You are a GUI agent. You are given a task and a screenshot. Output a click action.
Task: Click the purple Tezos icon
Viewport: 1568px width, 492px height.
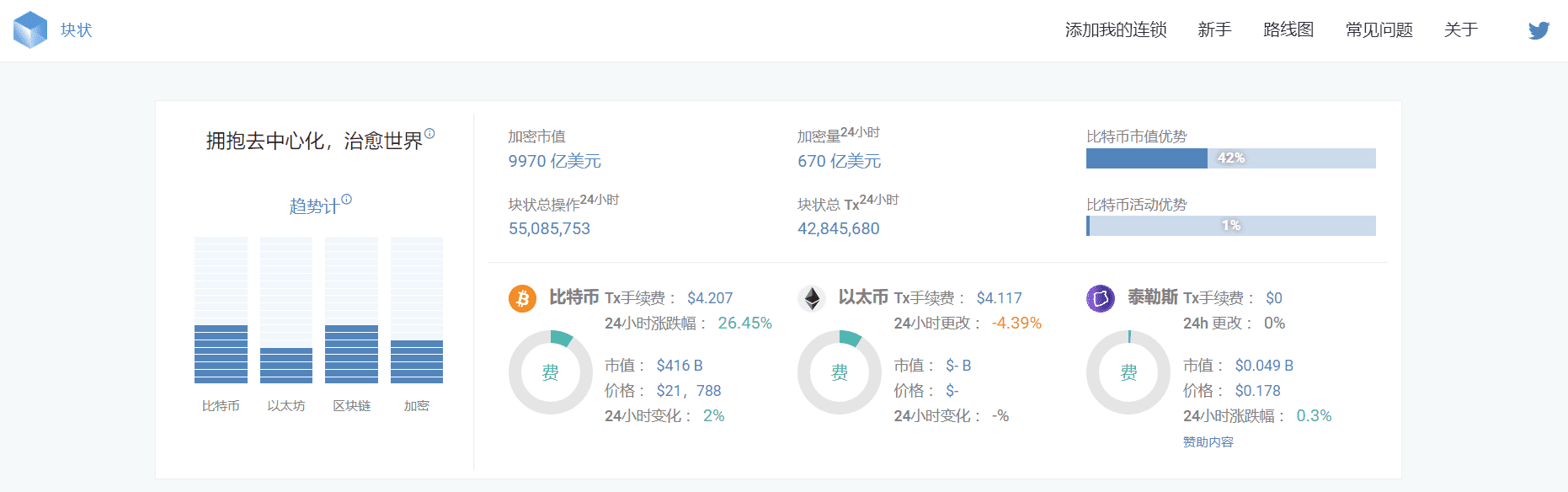click(1101, 298)
